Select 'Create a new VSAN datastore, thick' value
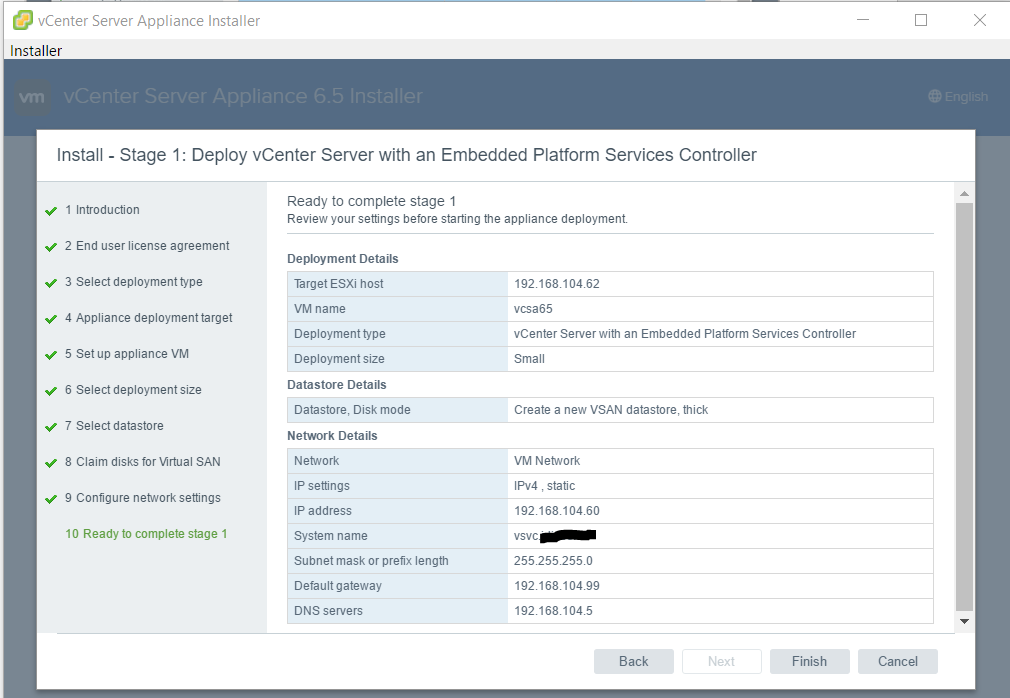 tap(611, 410)
